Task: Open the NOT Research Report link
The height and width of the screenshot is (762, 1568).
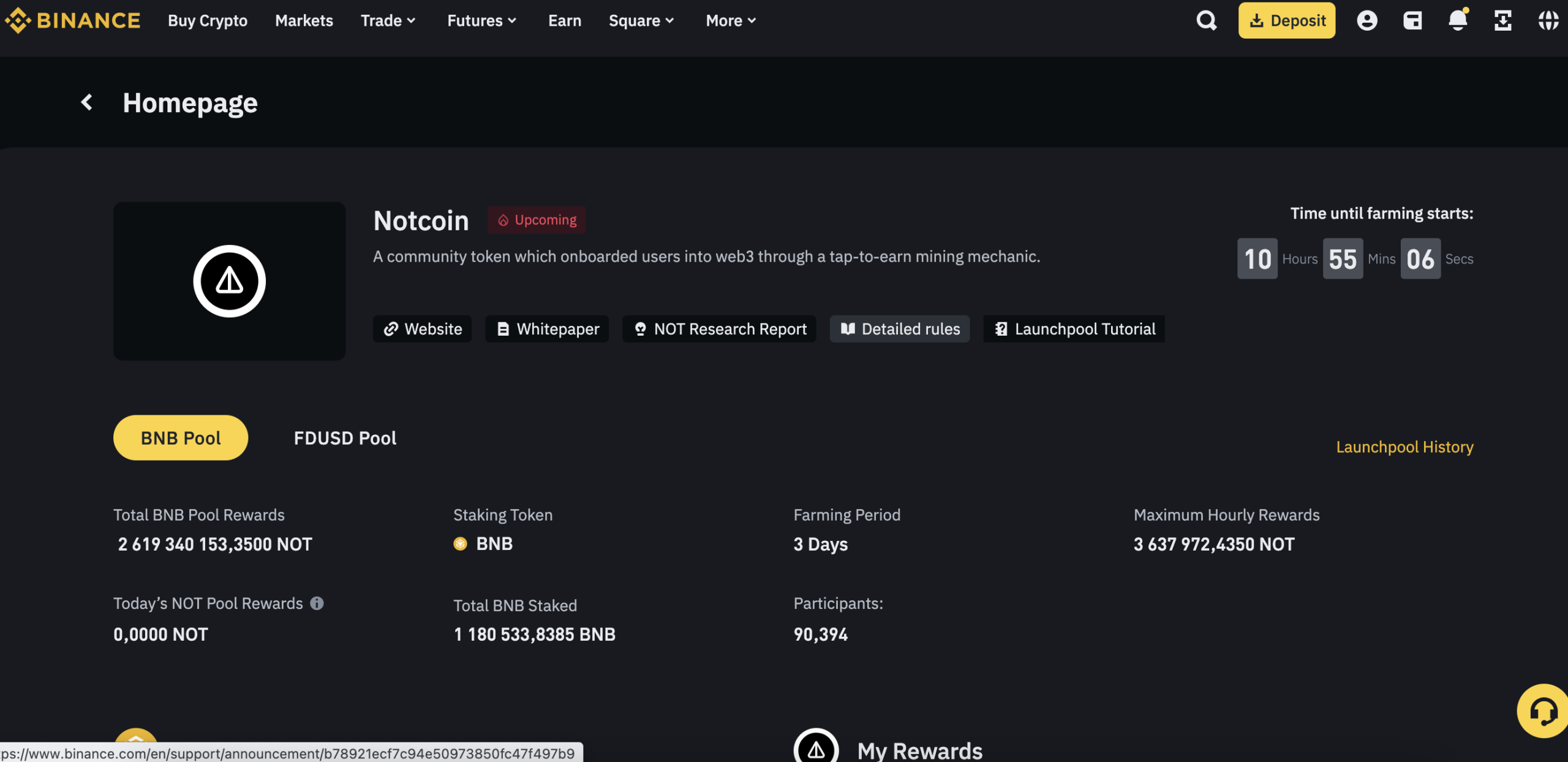Action: point(719,329)
